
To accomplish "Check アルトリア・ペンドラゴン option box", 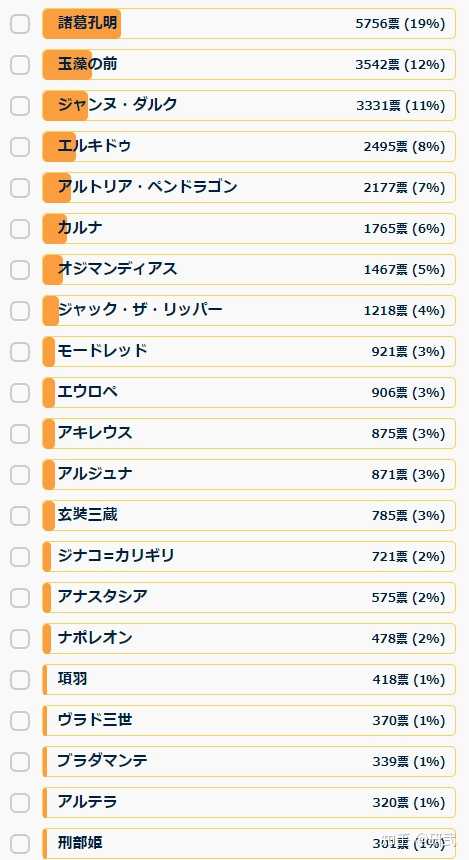I will click(x=20, y=188).
